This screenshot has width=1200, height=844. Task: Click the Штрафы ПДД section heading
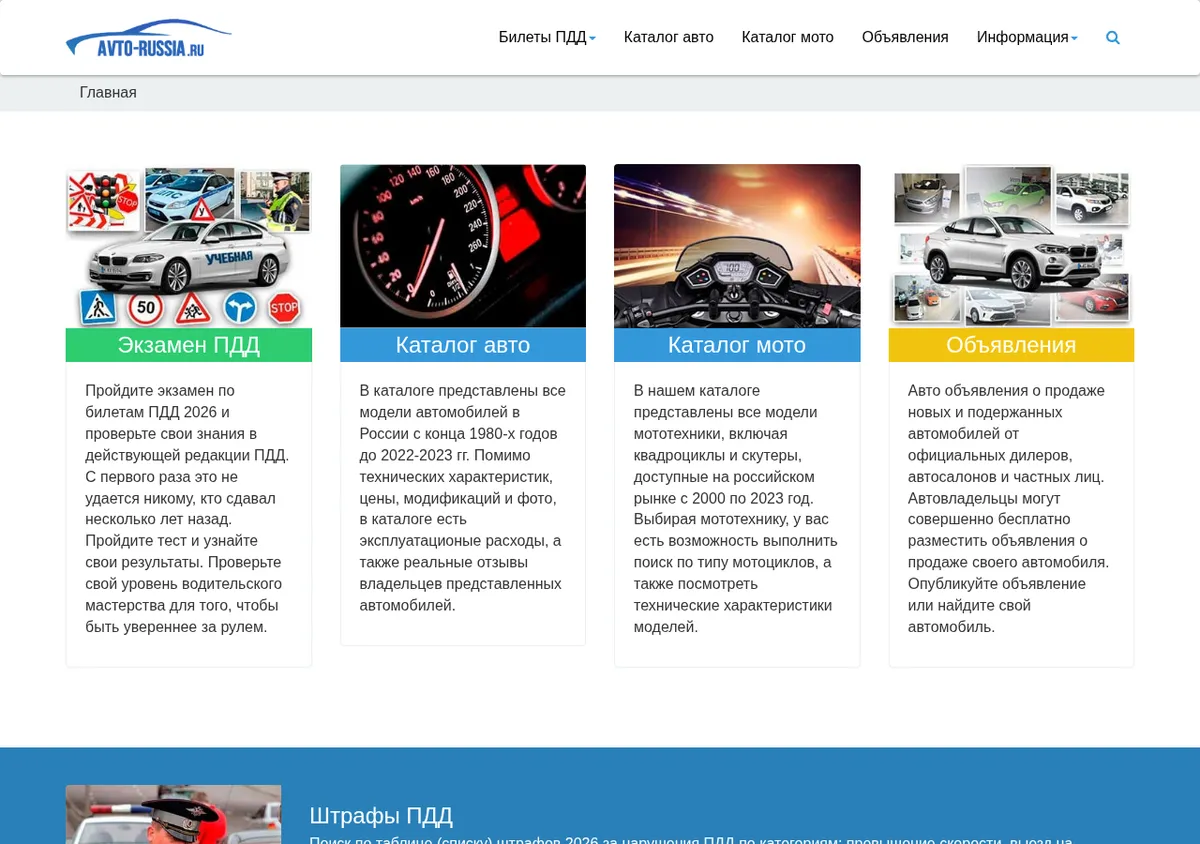[381, 816]
